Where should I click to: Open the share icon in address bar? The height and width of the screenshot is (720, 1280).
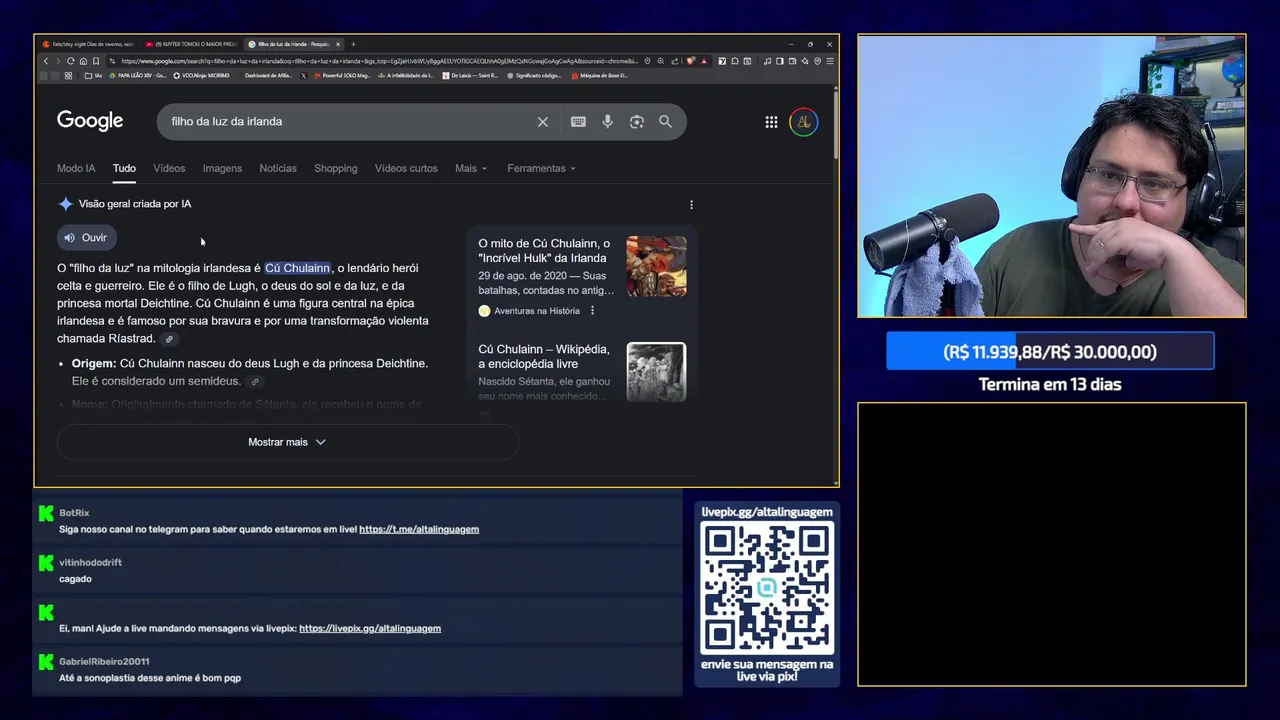tap(675, 61)
